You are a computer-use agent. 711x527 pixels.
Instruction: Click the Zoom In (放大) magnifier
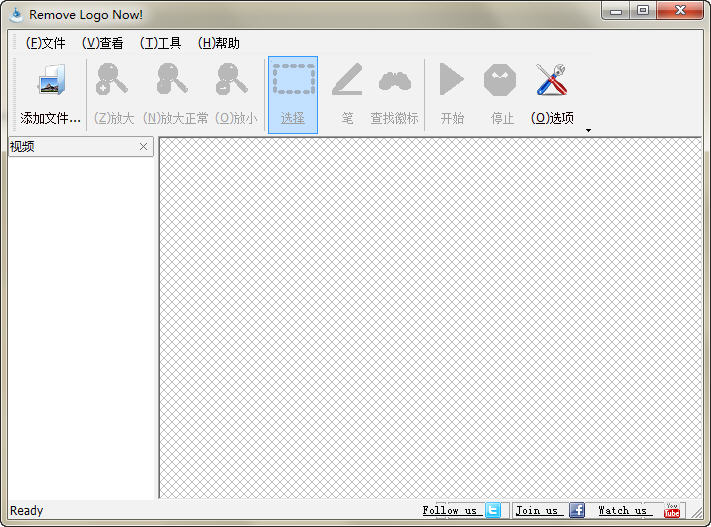(112, 79)
